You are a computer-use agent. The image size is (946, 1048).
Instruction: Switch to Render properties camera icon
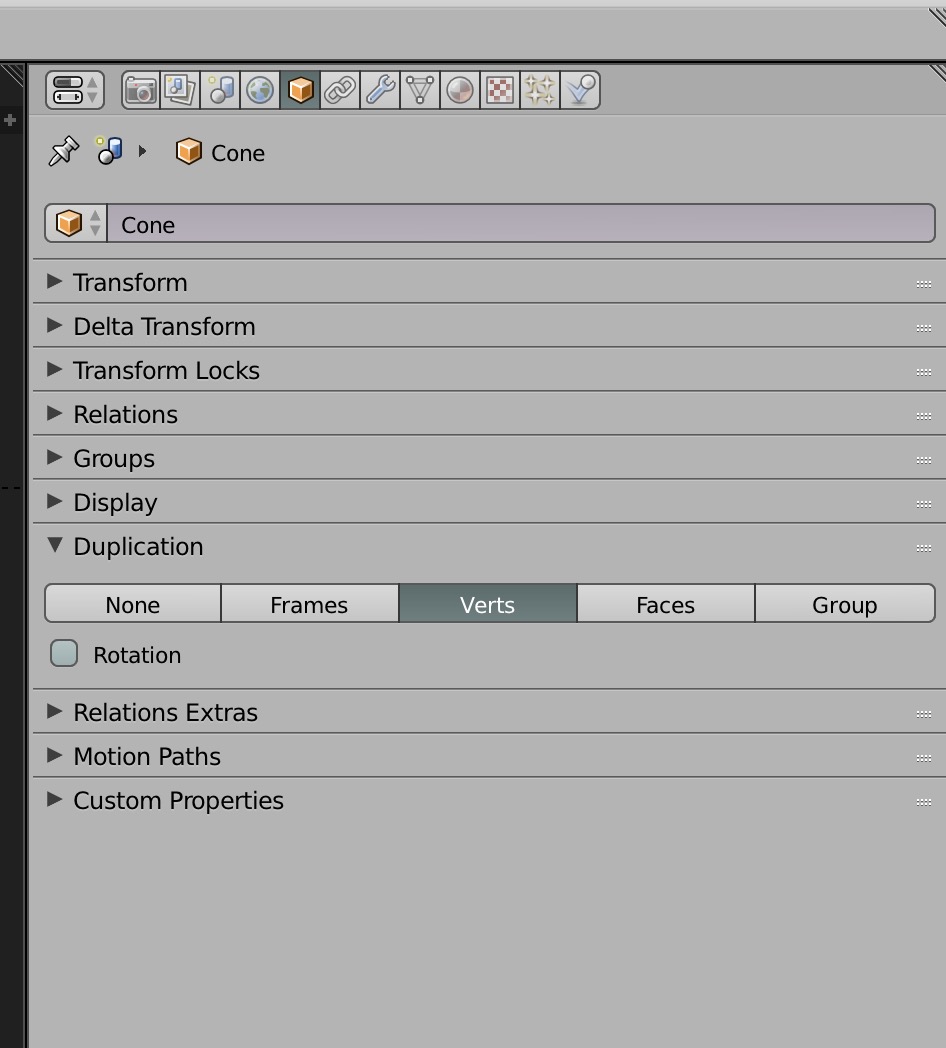click(141, 90)
